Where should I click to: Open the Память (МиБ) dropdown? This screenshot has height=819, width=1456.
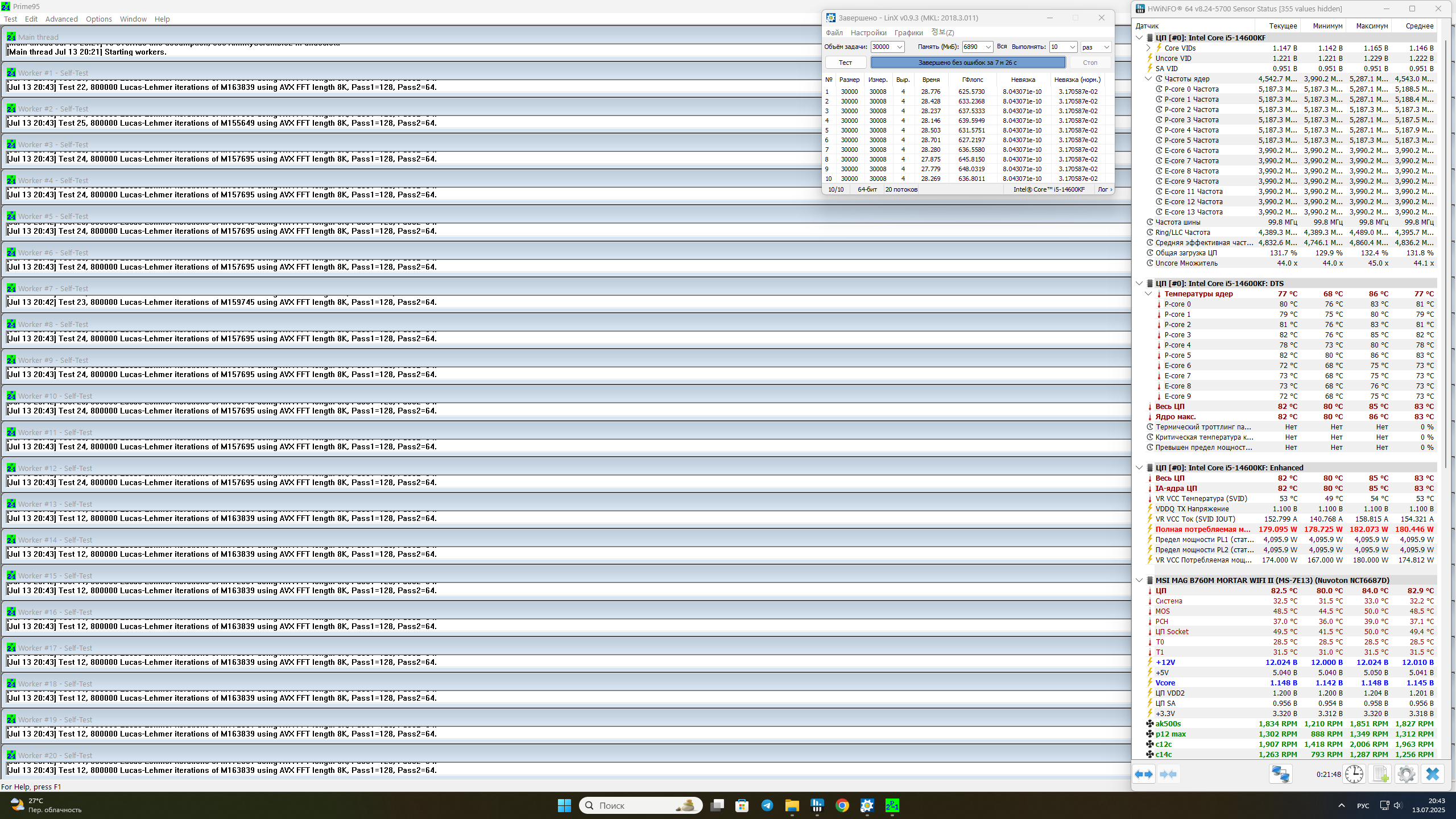(988, 47)
